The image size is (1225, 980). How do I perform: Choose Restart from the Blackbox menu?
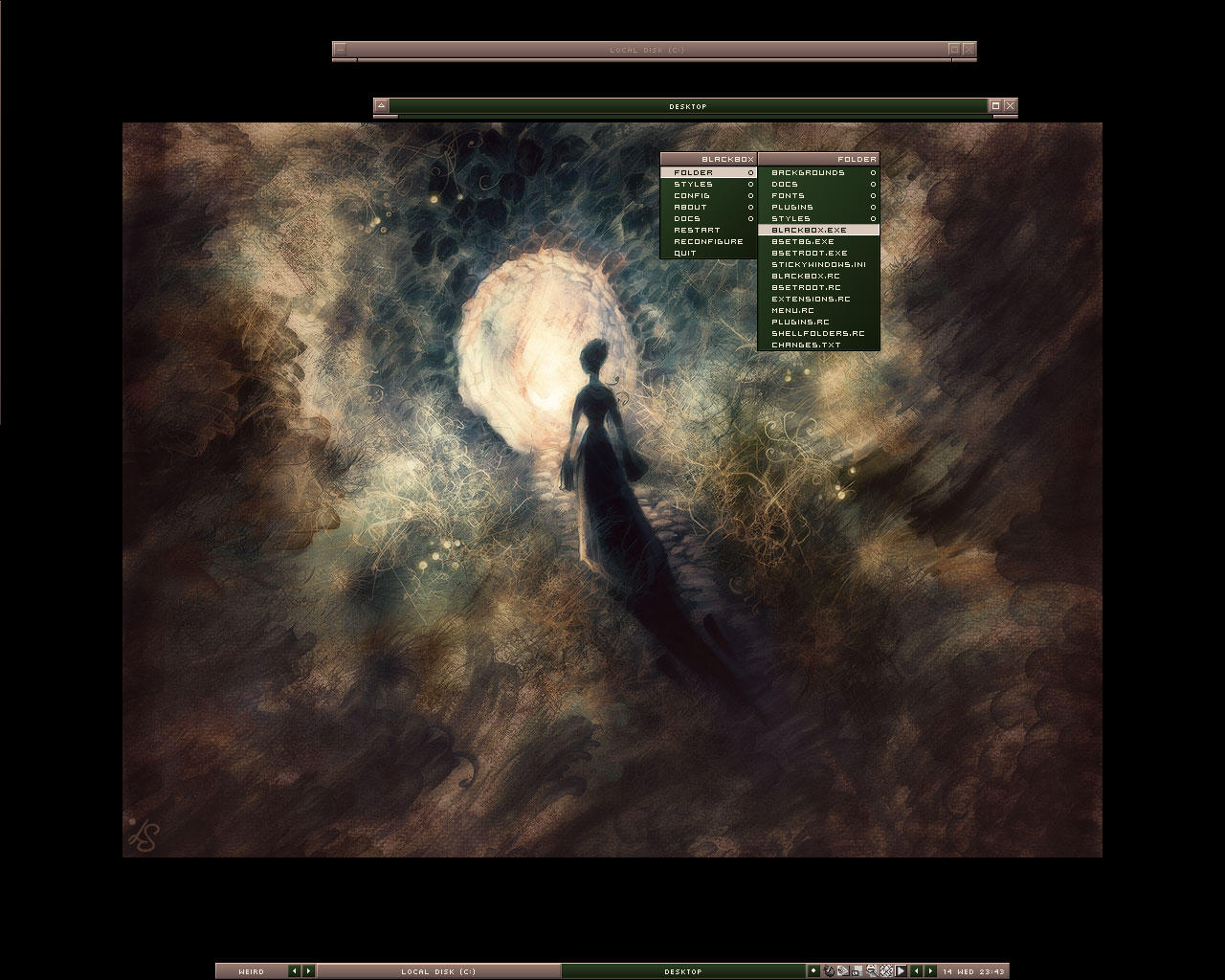708,230
